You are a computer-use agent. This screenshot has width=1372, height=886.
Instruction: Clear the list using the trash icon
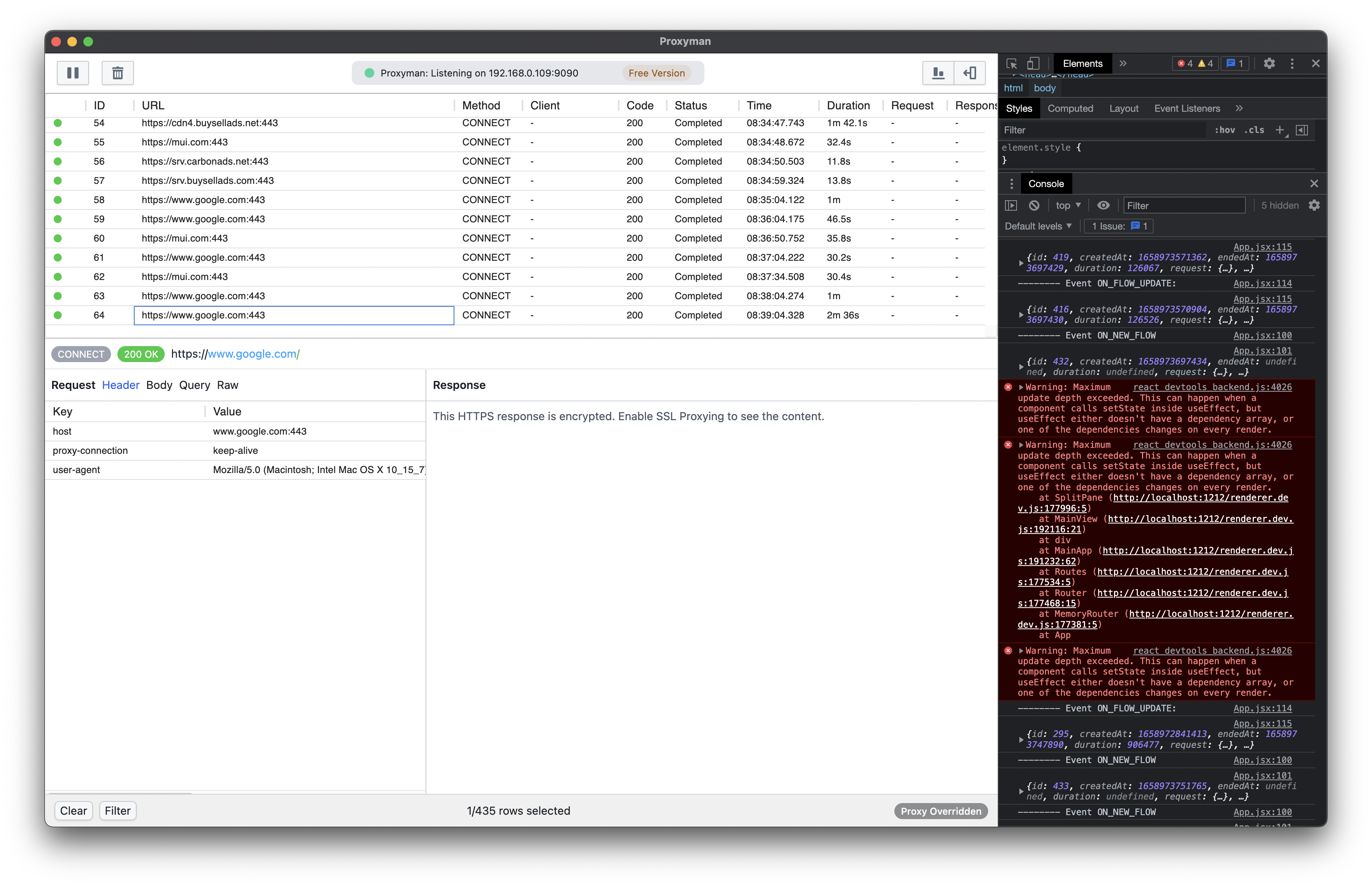[117, 73]
